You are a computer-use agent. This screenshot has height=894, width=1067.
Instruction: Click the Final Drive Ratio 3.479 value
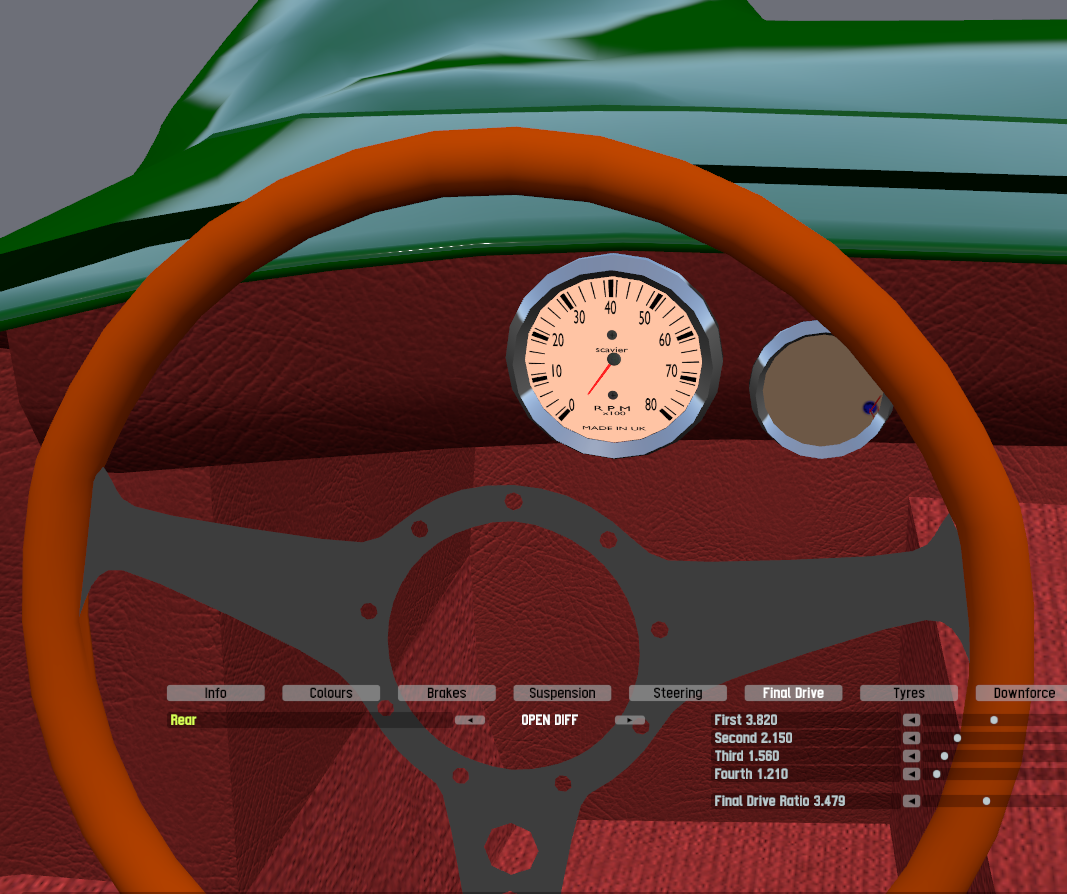coord(780,801)
